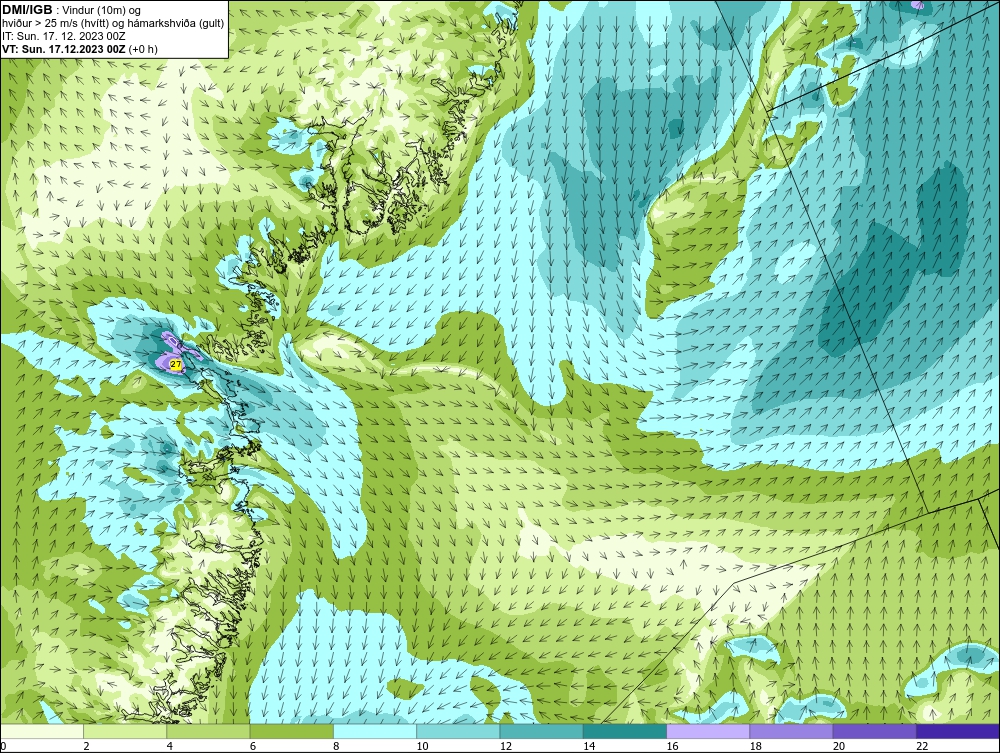The image size is (1000, 753).
Task: Select the 16–18 m/s lavender legend swatch
Action: click(708, 731)
